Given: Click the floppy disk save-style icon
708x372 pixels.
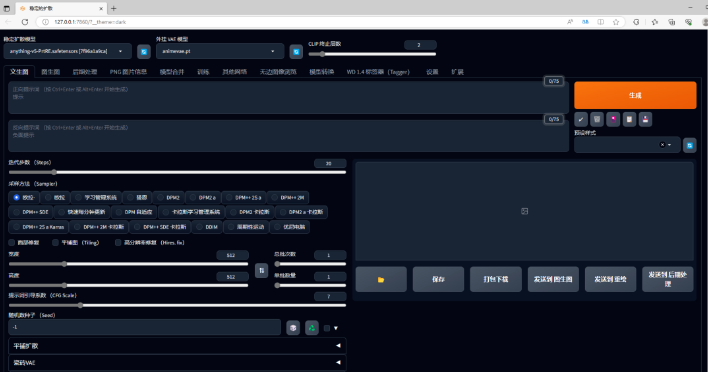Looking at the screenshot, I should click(x=646, y=119).
